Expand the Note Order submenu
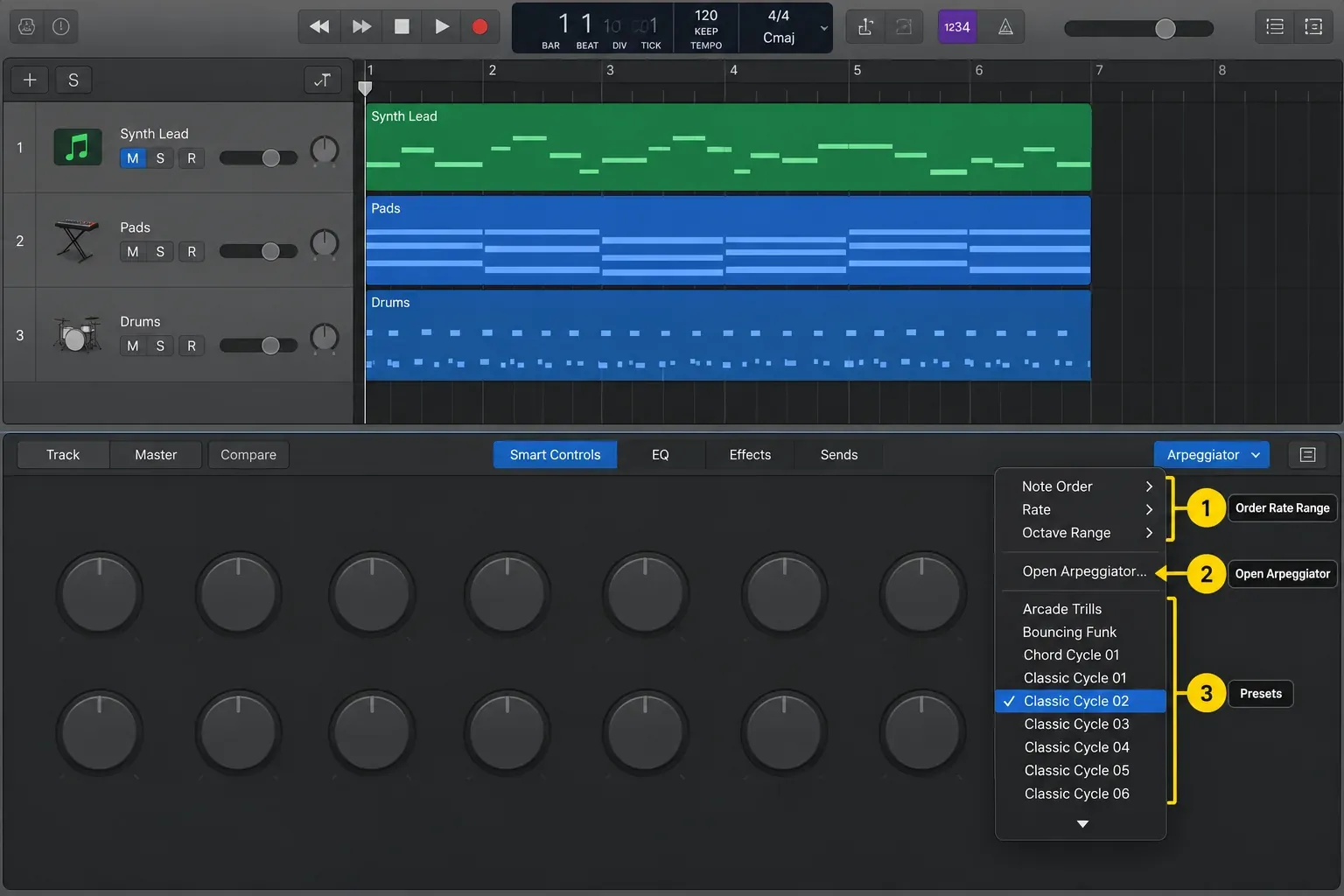 coord(1081,486)
